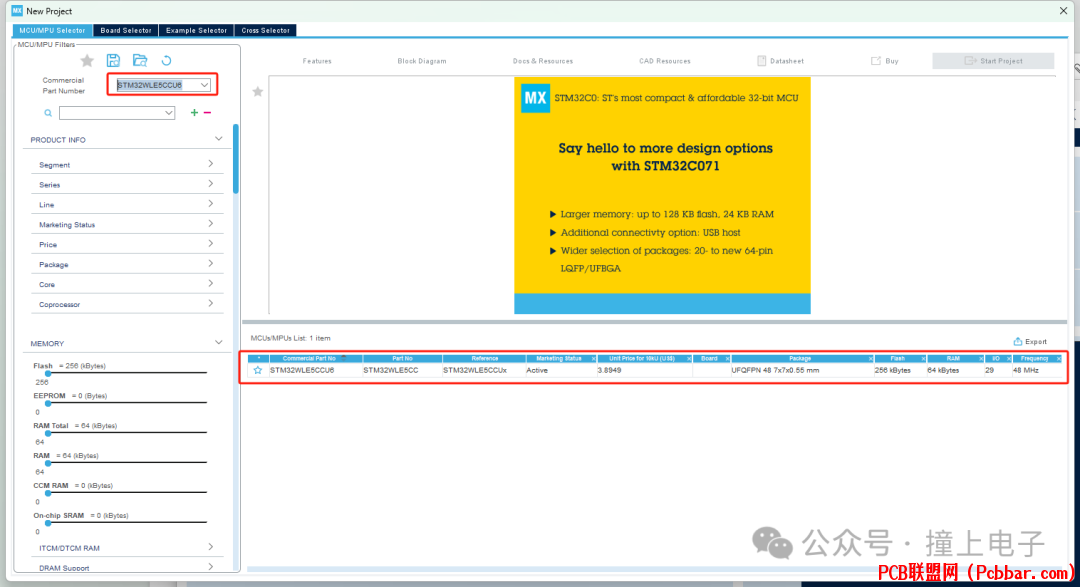Sort by Marketing Status column
The height and width of the screenshot is (587, 1080).
(x=559, y=358)
